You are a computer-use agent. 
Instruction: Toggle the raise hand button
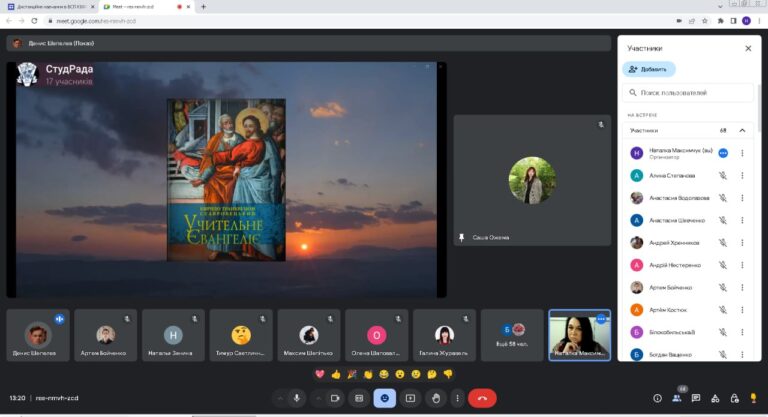(436, 398)
